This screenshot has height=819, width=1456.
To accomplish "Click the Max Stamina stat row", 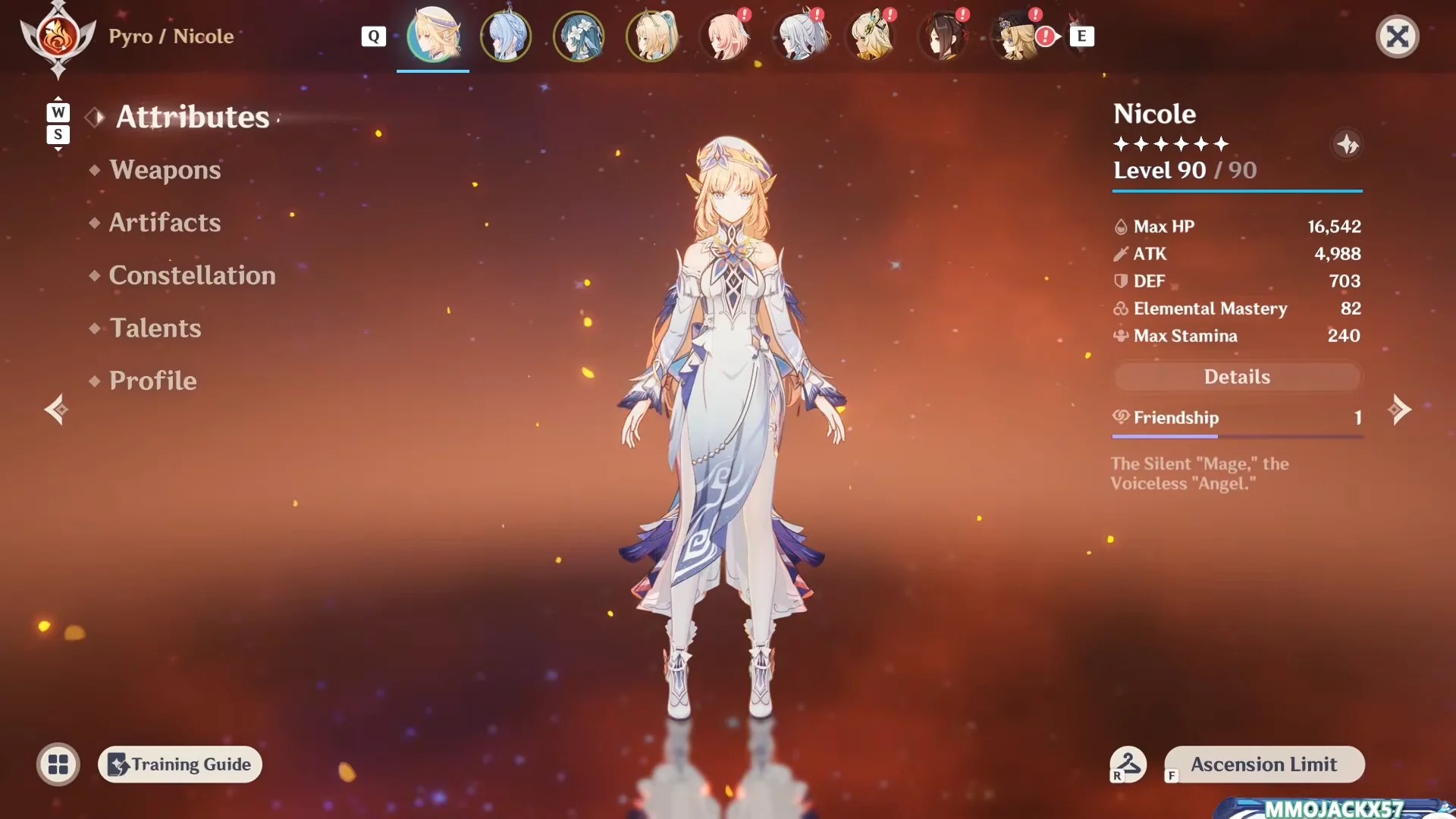I will (1237, 335).
